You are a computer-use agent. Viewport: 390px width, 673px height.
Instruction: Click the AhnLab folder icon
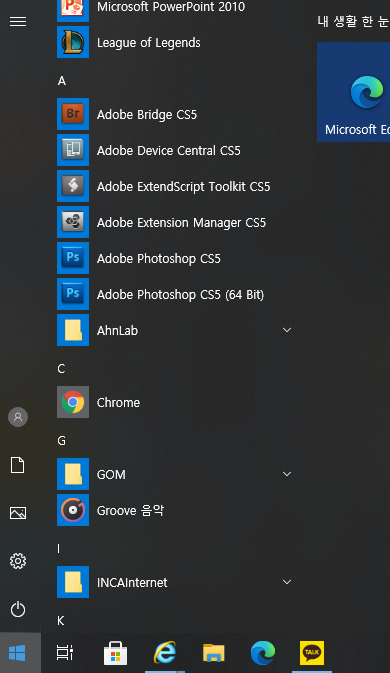click(73, 330)
